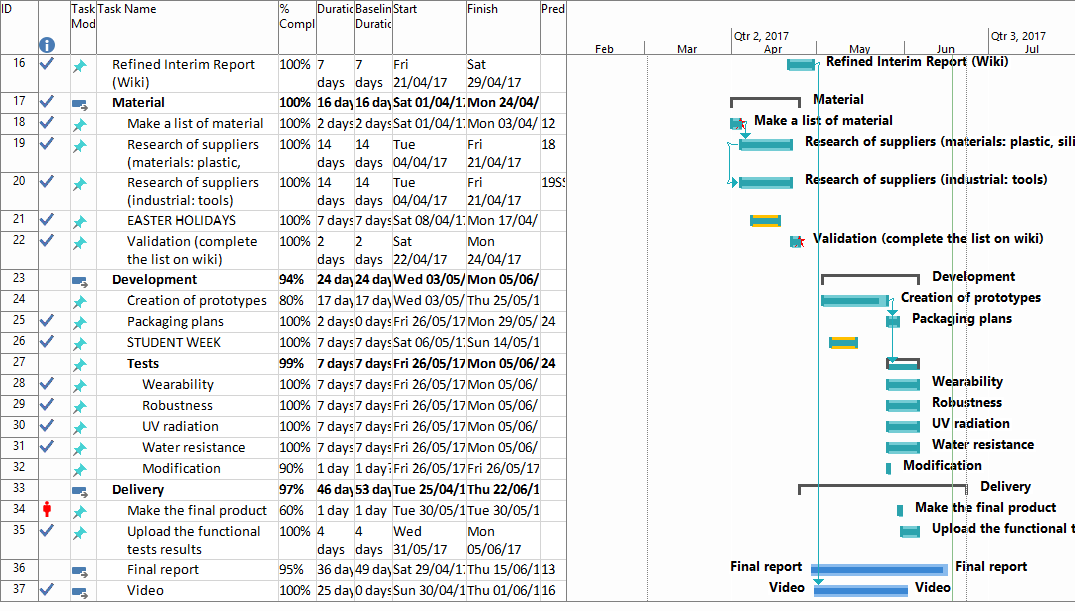Click the info indicator icon in column header
1075x611 pixels.
[47, 45]
